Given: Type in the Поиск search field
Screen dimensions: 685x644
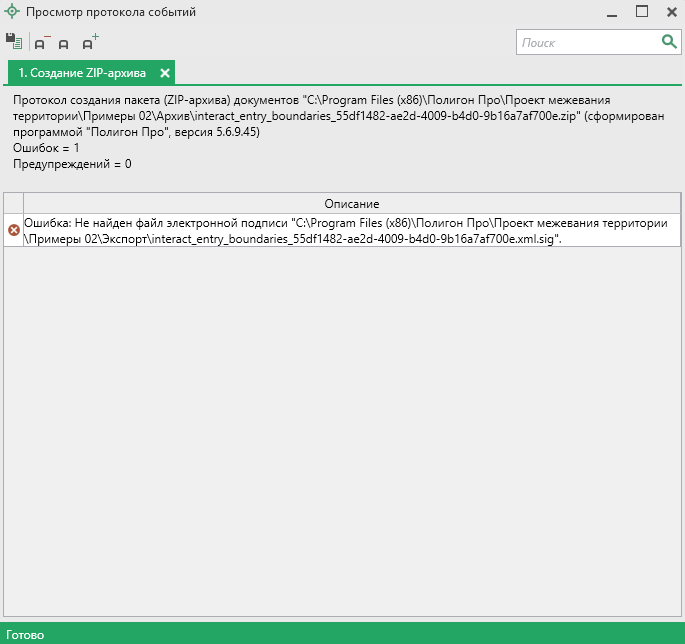Looking at the screenshot, I should (x=587, y=42).
